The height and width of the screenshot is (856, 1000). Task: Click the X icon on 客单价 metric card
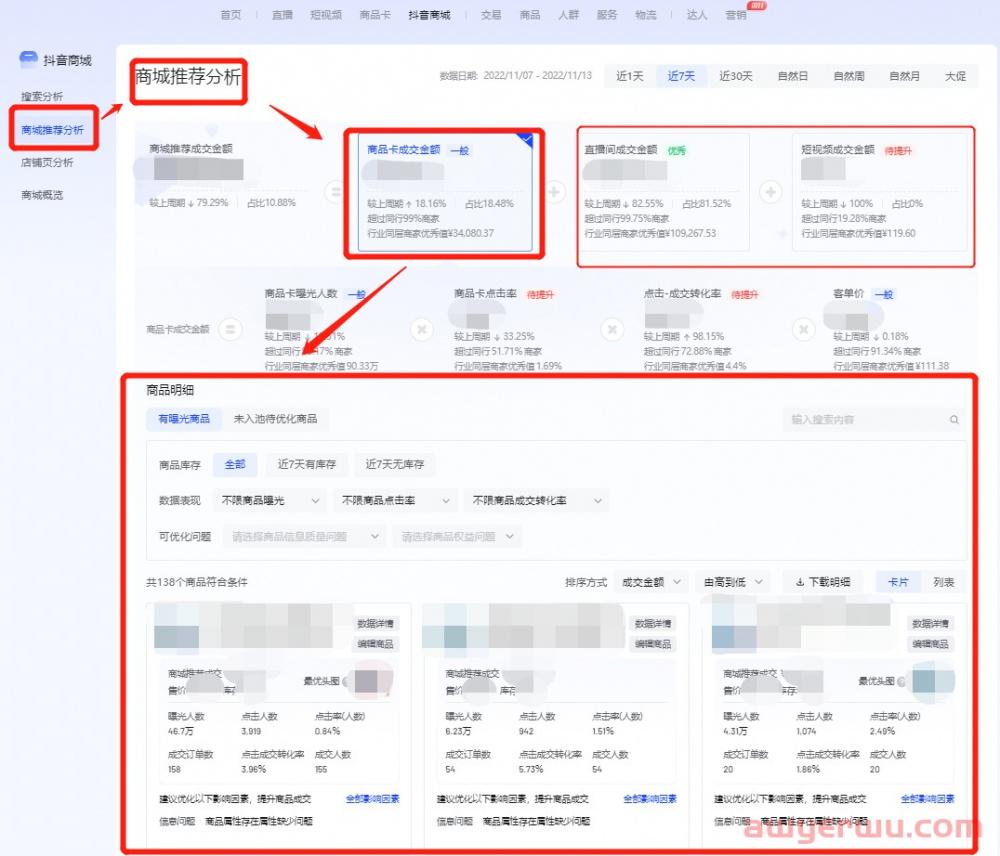tap(805, 327)
